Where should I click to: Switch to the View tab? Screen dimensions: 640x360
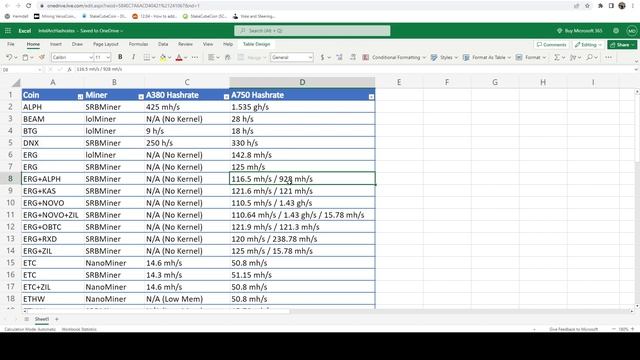(208, 44)
